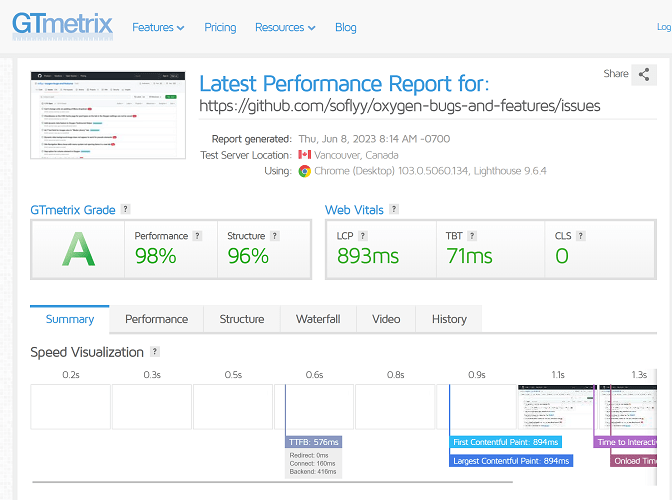Click the 1.1s filmstrip frame
This screenshot has height=500, width=672.
click(558, 407)
